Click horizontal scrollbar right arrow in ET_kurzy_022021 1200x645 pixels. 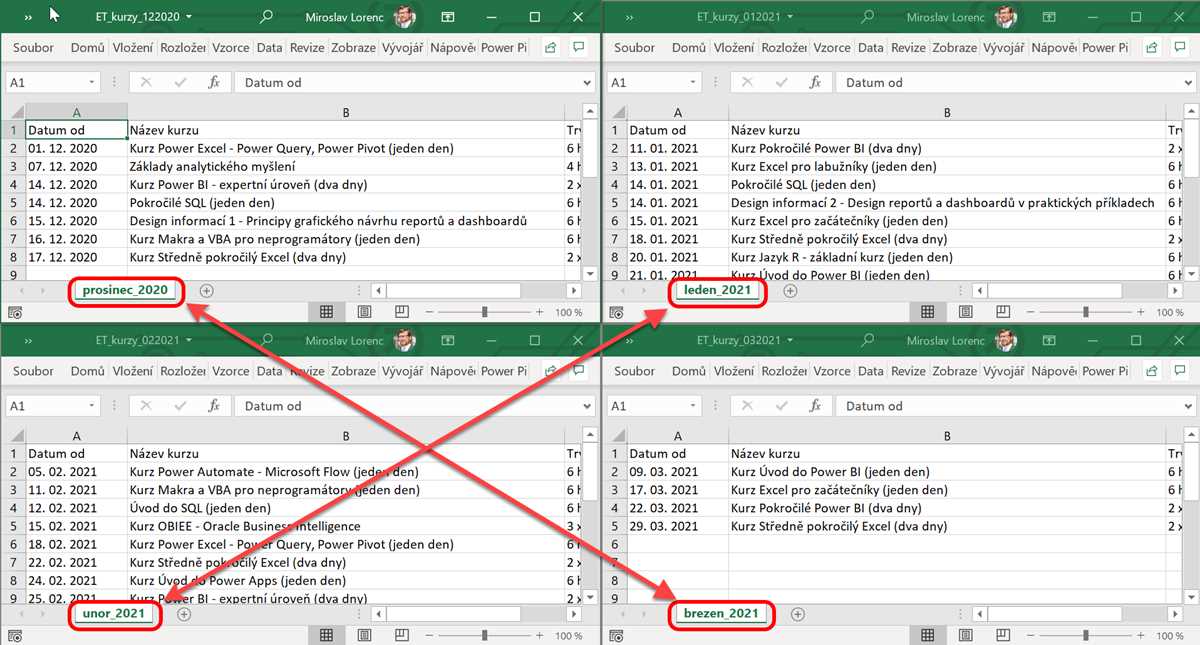tap(574, 613)
